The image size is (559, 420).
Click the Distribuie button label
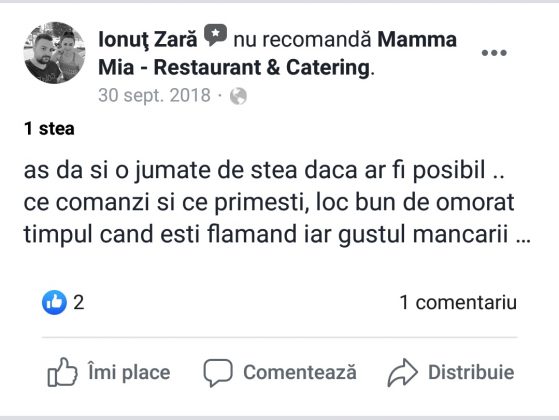pos(471,372)
